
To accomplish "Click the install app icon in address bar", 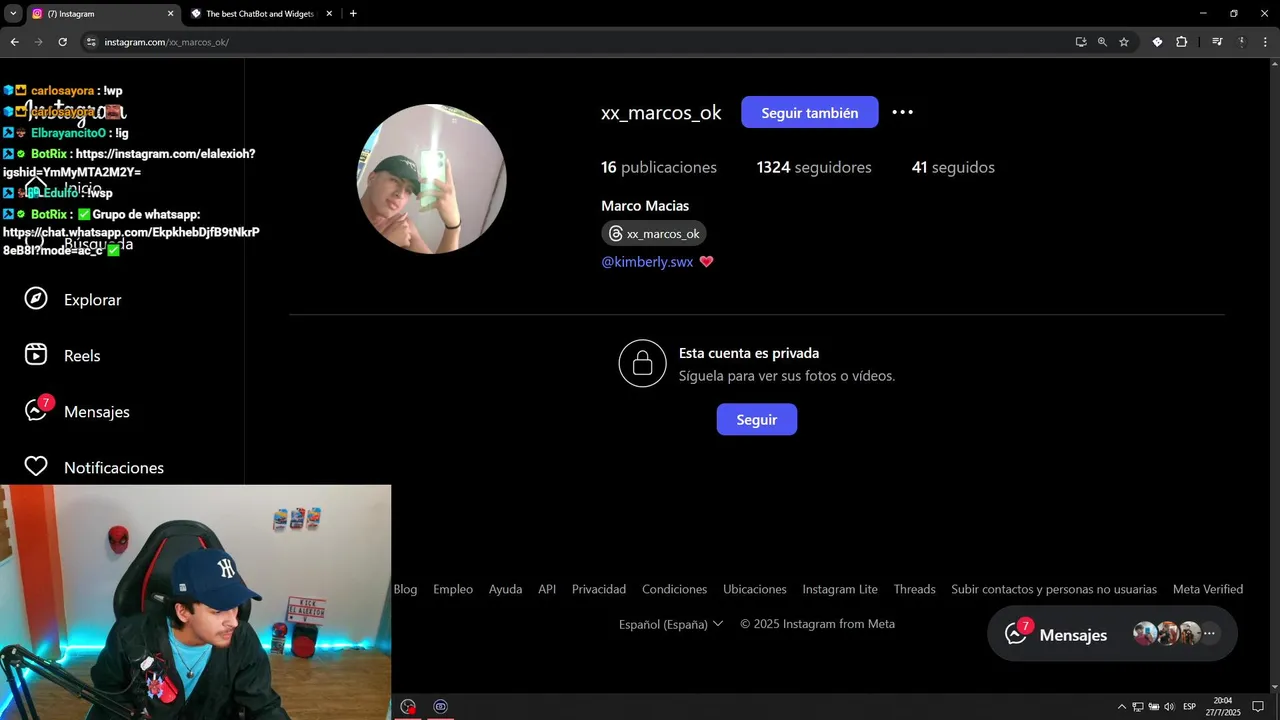I will [1081, 42].
